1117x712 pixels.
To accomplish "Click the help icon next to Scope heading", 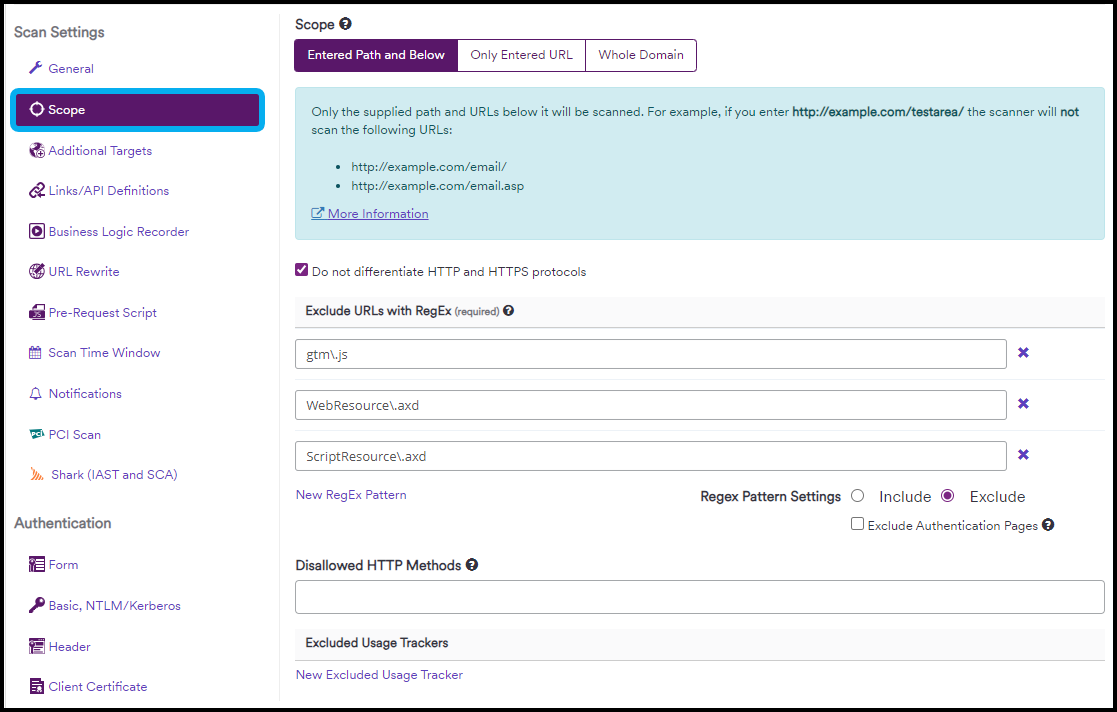I will pyautogui.click(x=345, y=24).
